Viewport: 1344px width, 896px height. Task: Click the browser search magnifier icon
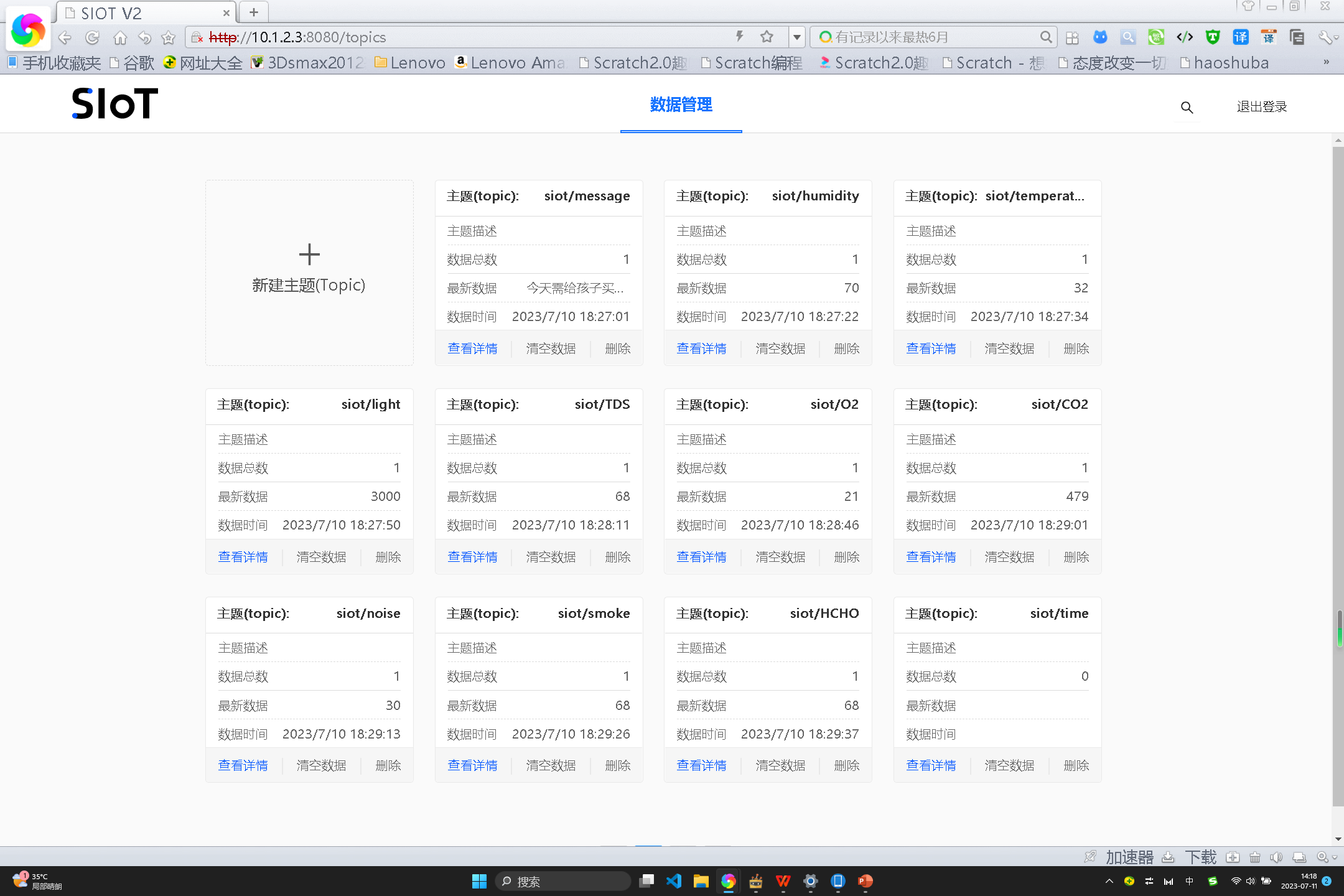click(1046, 37)
